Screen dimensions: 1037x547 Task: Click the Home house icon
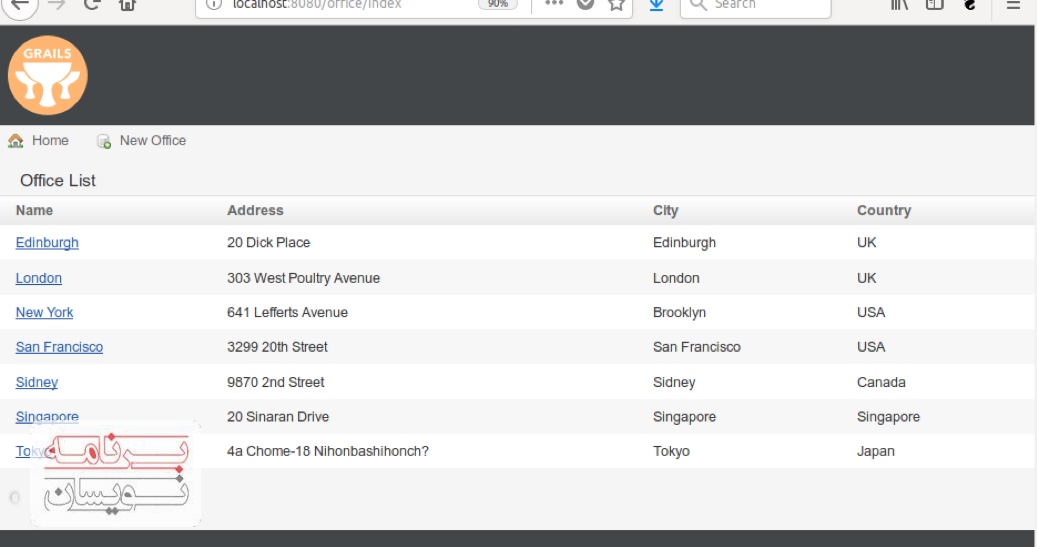point(16,141)
